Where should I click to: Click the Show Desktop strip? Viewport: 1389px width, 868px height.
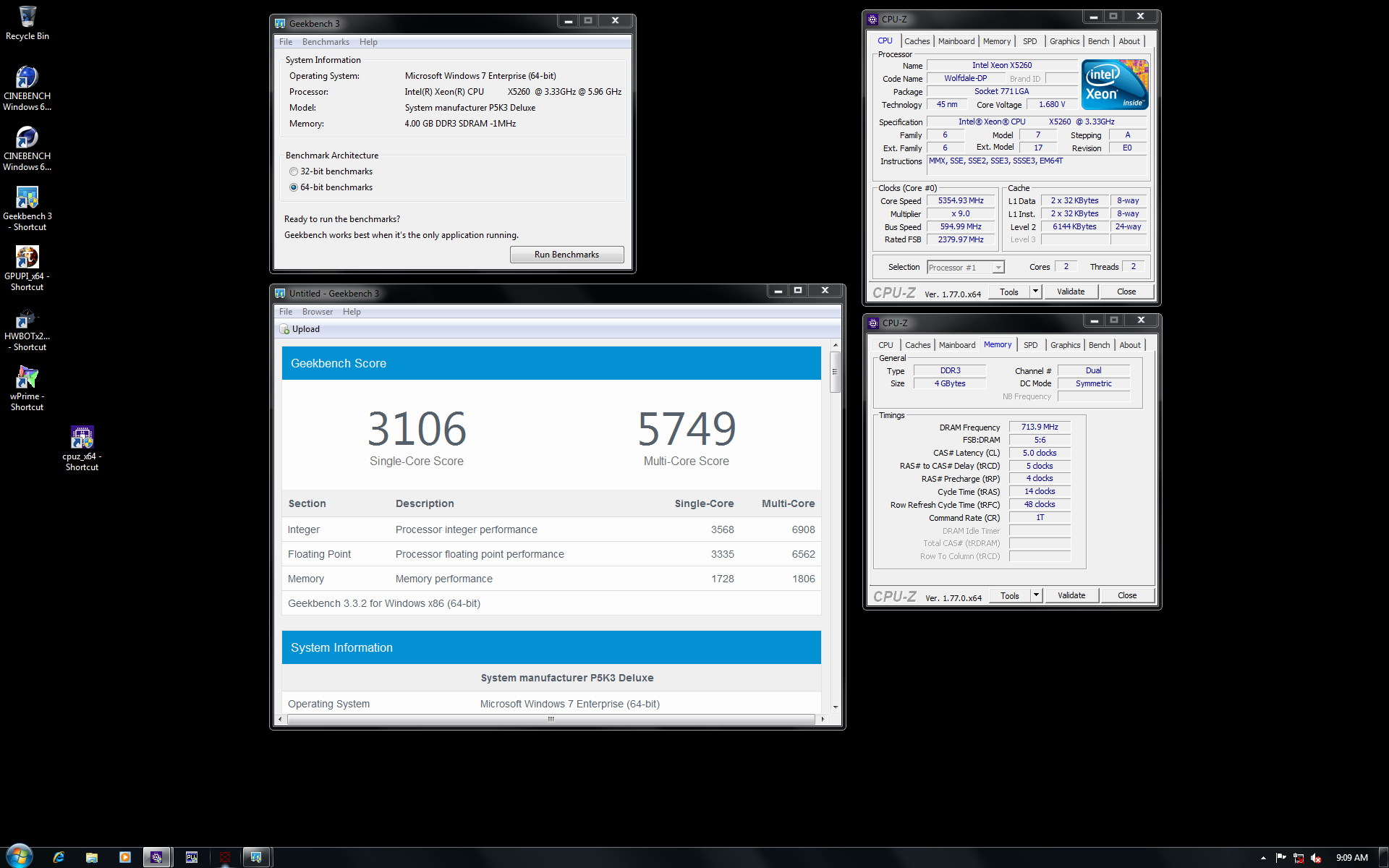1384,857
